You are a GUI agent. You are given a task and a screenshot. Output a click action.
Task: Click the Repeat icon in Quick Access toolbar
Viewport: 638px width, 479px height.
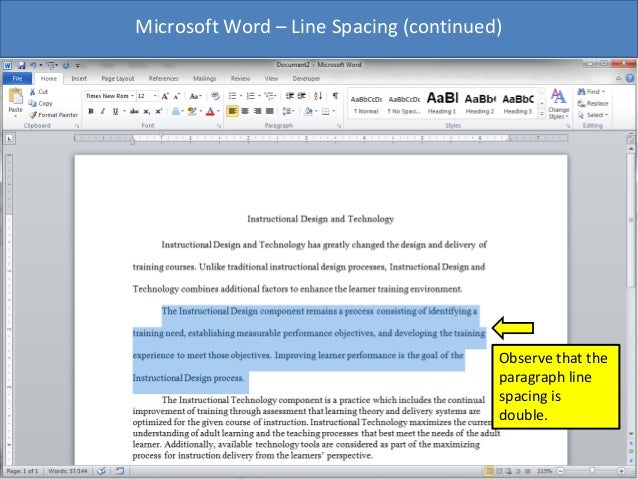pos(66,65)
